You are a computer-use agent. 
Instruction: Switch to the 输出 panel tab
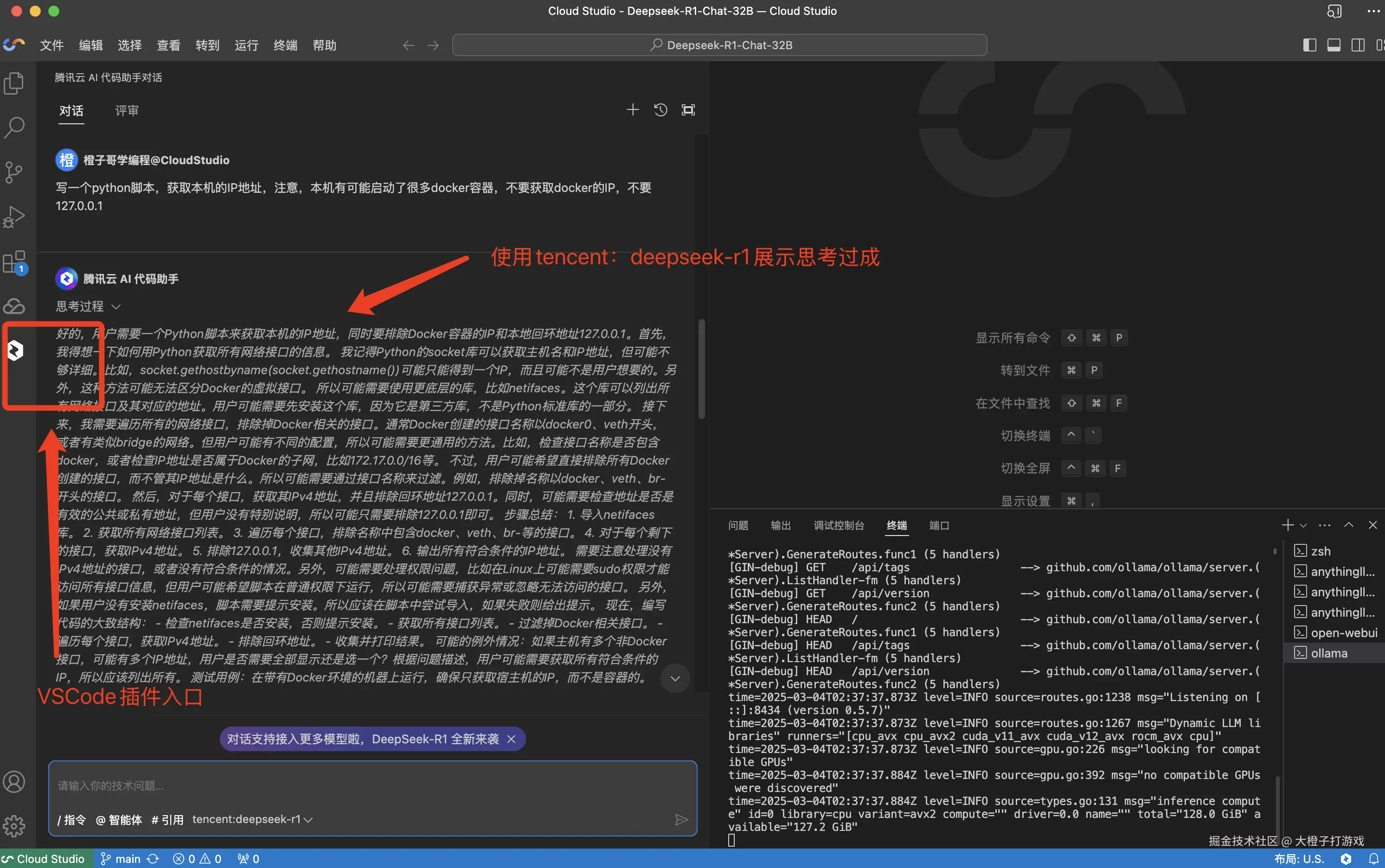(x=780, y=525)
